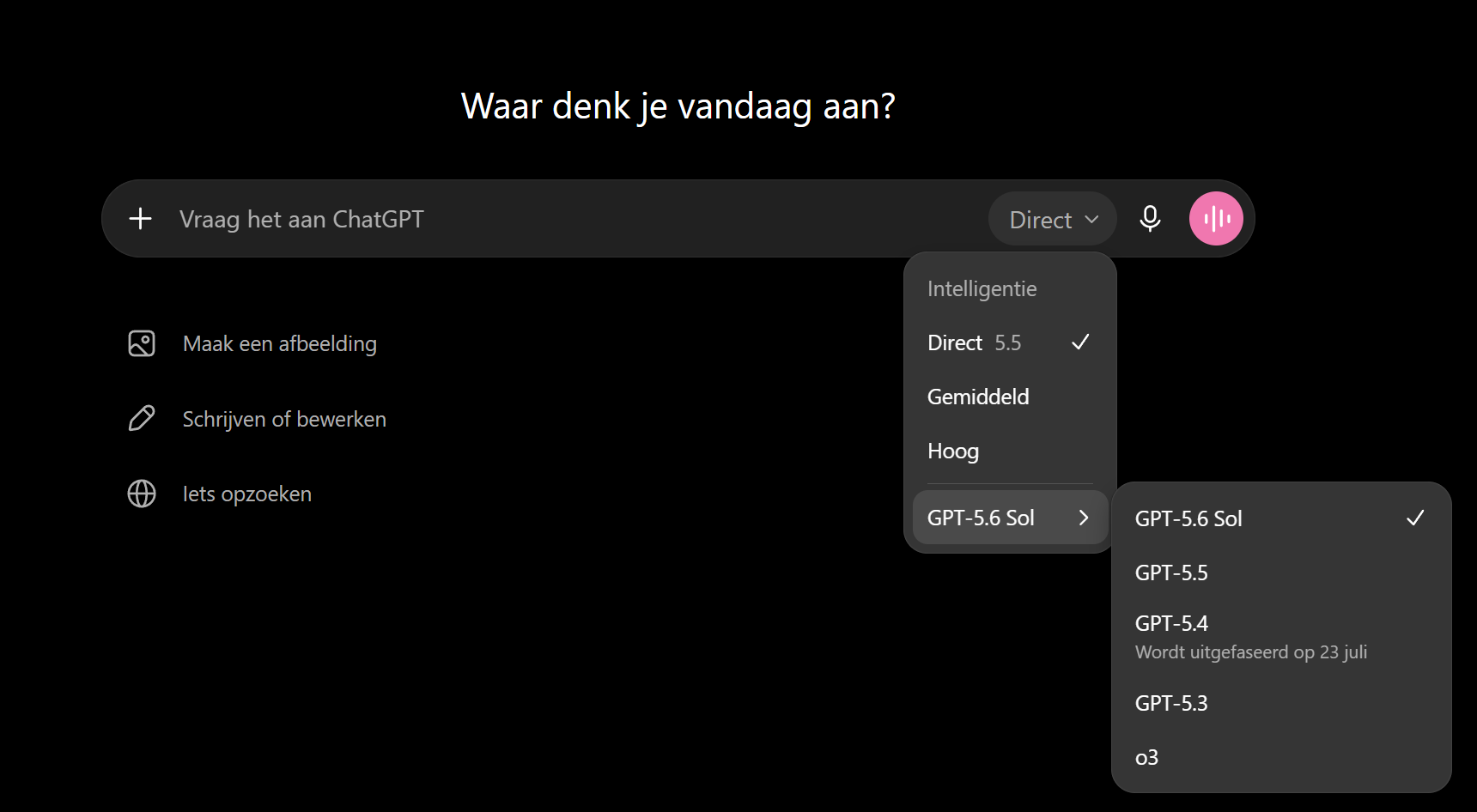
Task: Click Maak een afbeelding suggestion
Action: click(280, 343)
